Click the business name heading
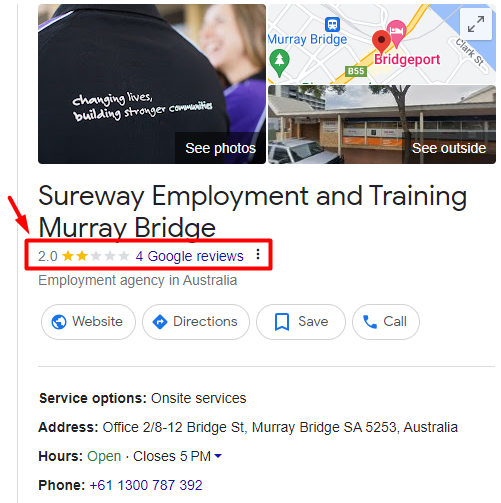 pyautogui.click(x=252, y=211)
